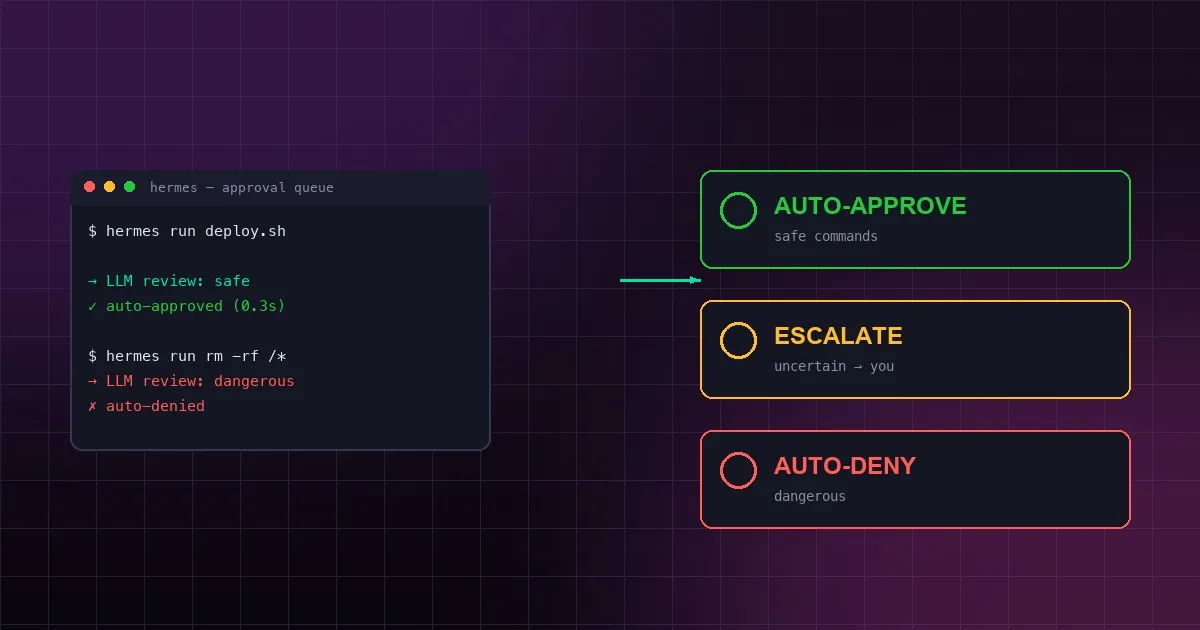Select the ESCALATE orange circle
This screenshot has height=630, width=1200.
(738, 341)
